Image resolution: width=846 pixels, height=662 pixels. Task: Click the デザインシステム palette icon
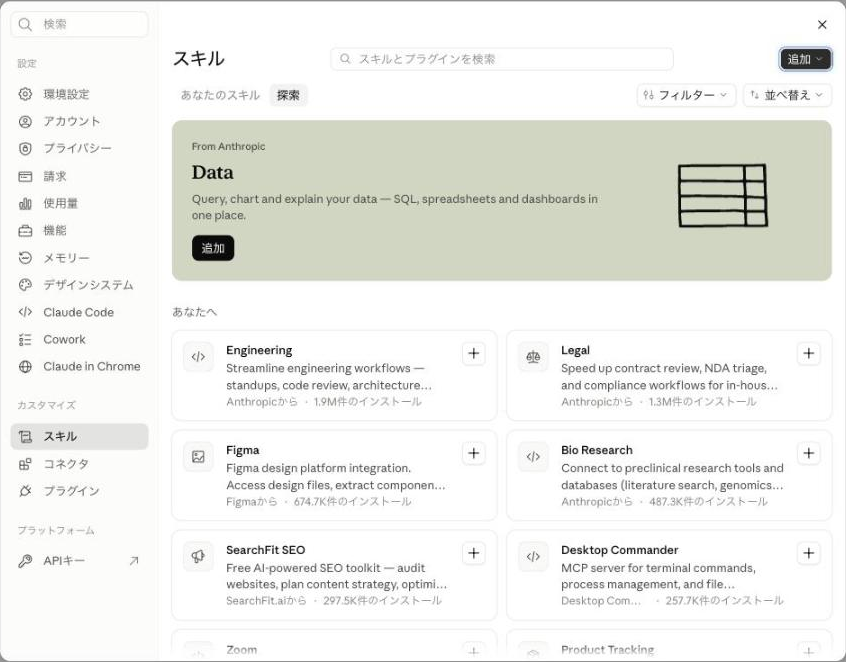(25, 285)
